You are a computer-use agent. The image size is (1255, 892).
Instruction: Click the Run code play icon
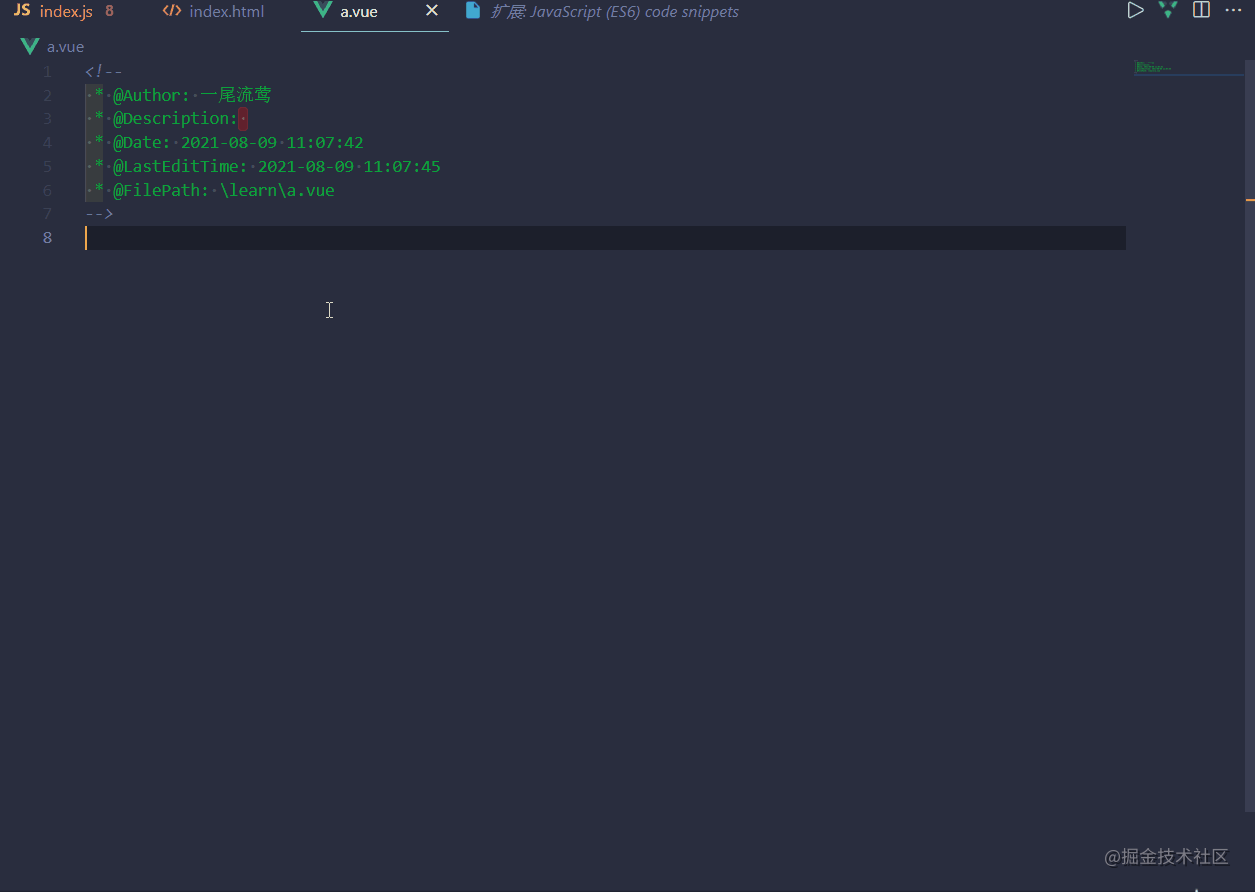[x=1135, y=10]
